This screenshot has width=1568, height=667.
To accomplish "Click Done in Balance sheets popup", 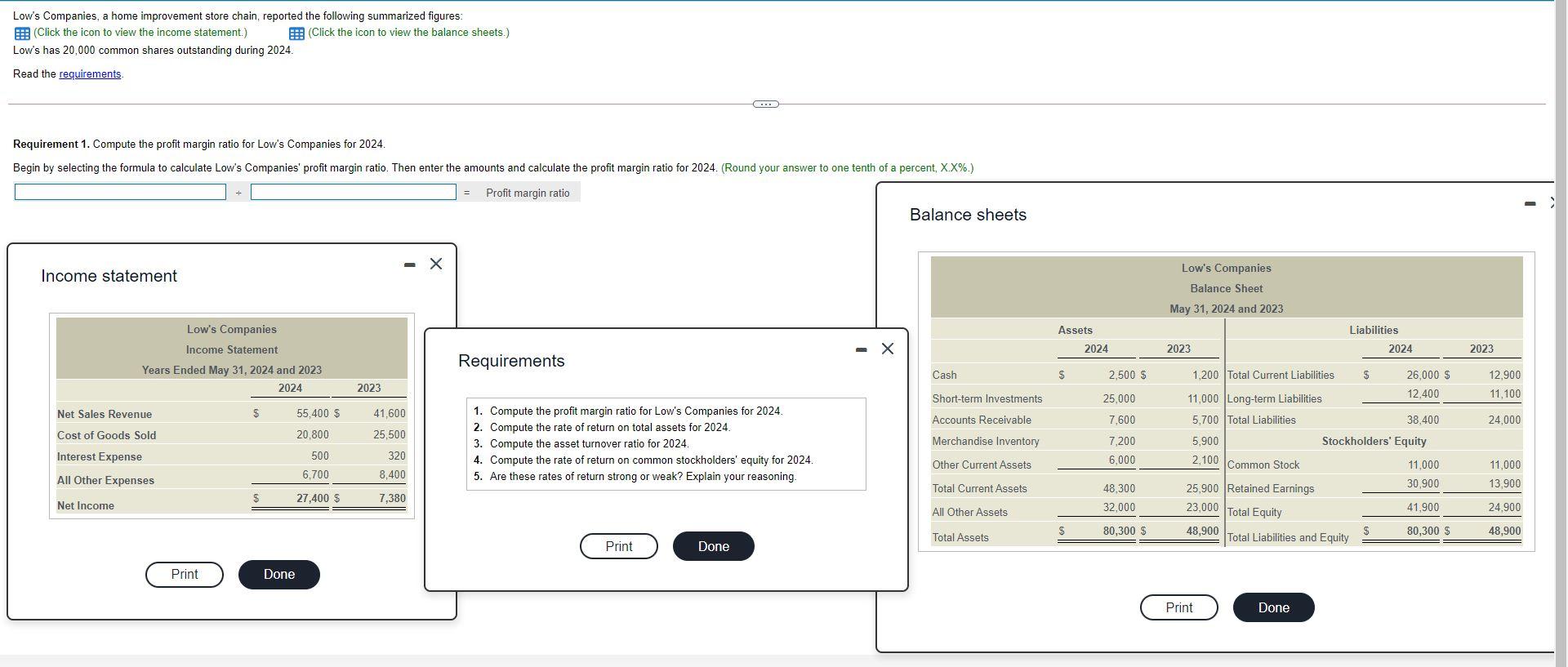I will (1274, 608).
